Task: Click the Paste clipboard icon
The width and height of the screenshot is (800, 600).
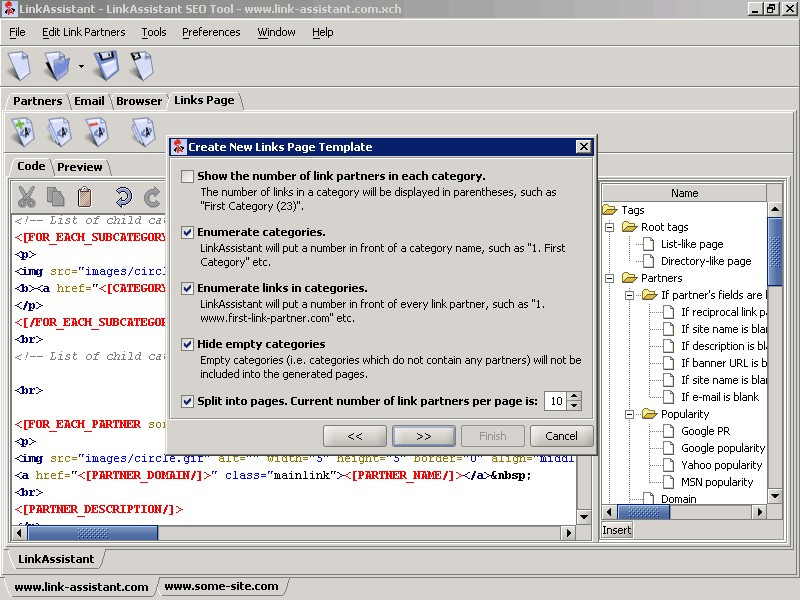Action: [85, 197]
